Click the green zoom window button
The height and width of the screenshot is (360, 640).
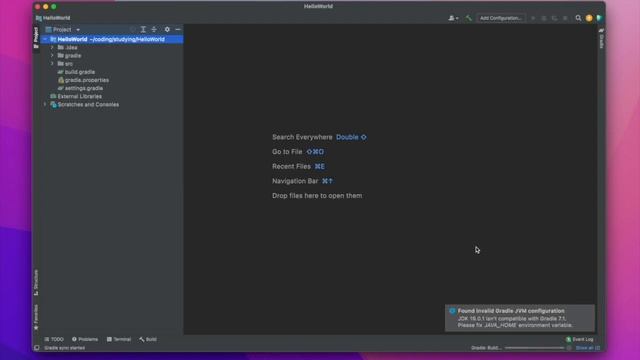pyautogui.click(x=53, y=7)
